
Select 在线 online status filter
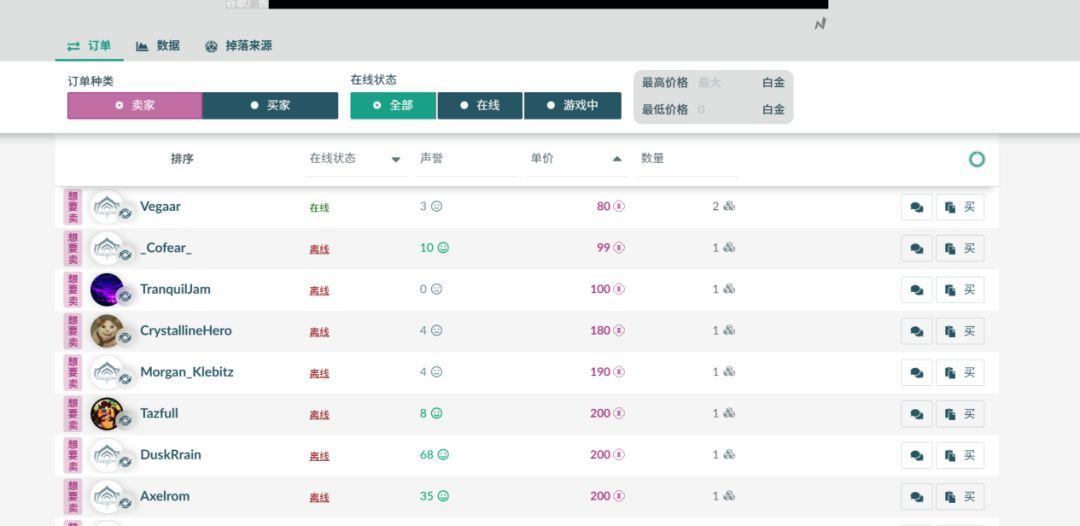(x=480, y=105)
